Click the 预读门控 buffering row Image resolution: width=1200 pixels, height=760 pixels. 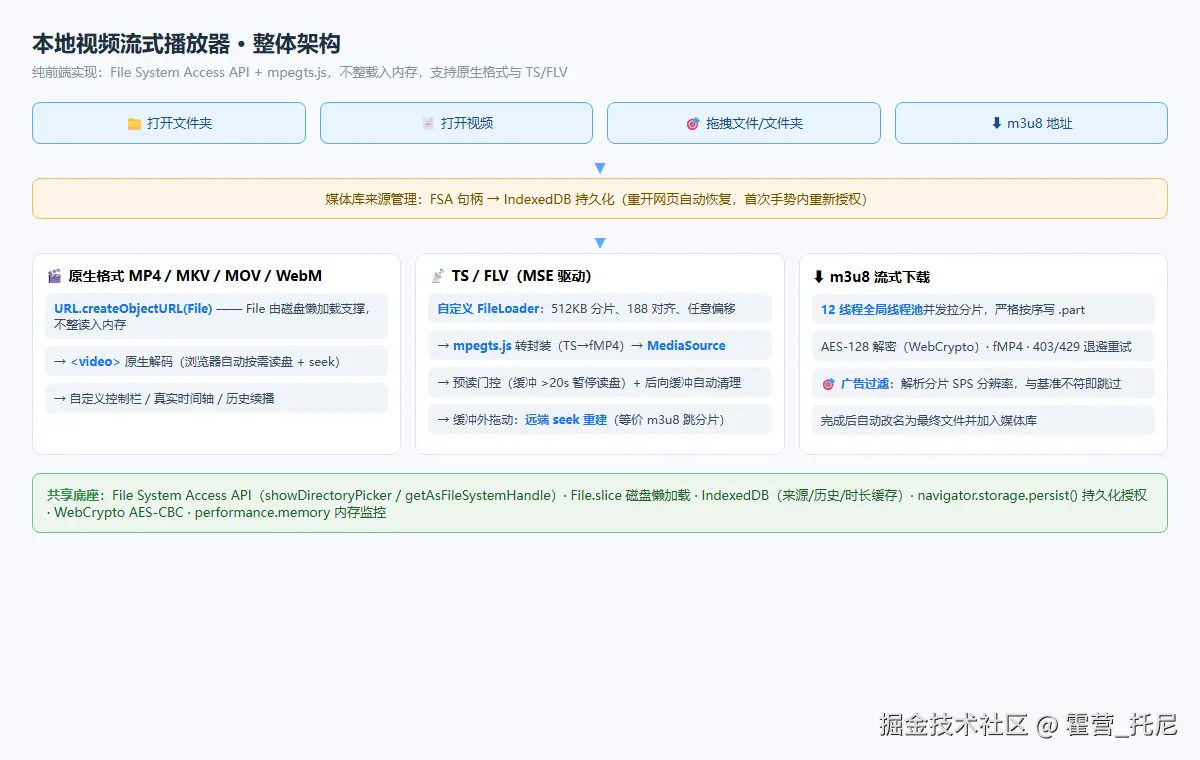coord(600,382)
